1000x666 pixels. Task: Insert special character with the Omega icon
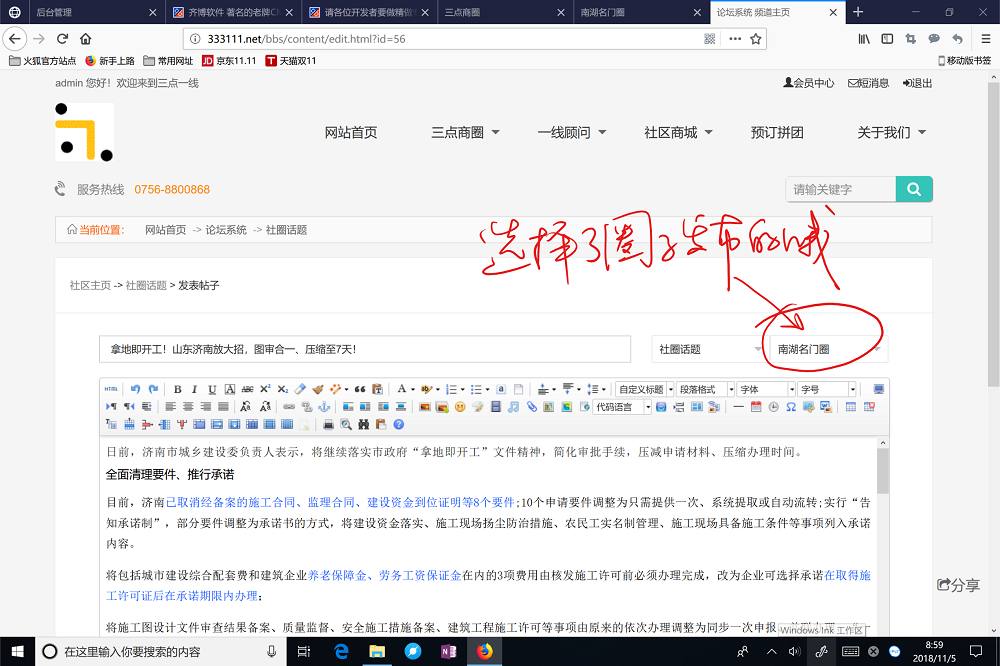(791, 407)
